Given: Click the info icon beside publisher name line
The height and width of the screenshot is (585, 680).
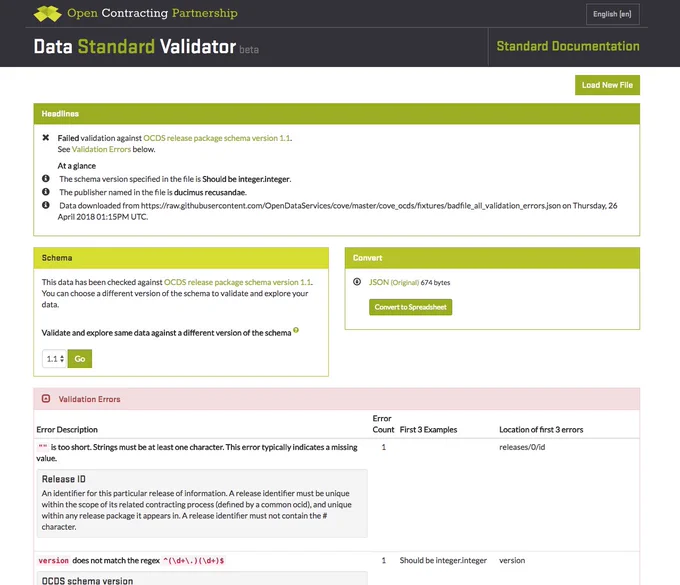Looking at the screenshot, I should coord(46,192).
